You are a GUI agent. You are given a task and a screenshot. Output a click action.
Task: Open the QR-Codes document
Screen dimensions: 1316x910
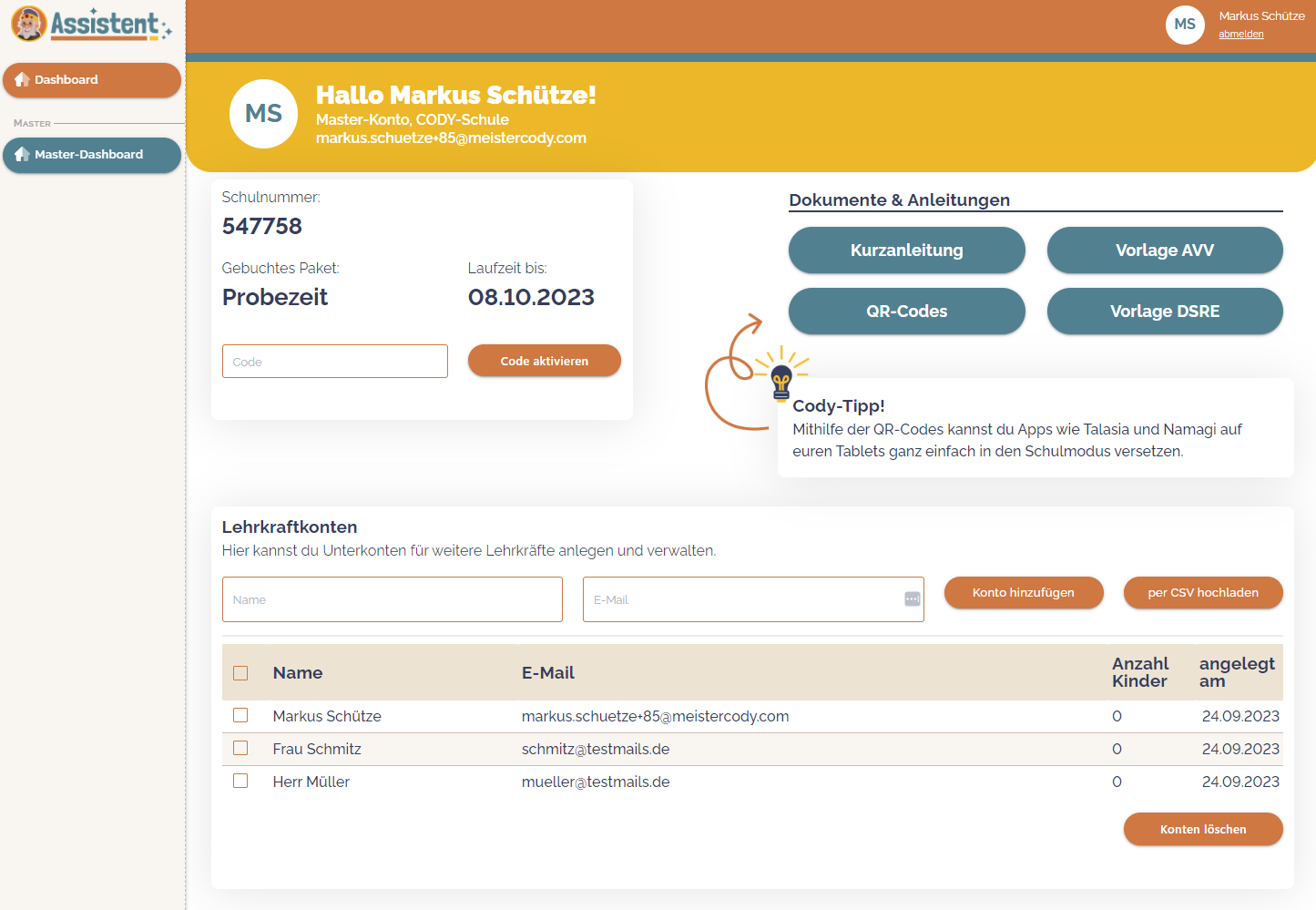907,312
